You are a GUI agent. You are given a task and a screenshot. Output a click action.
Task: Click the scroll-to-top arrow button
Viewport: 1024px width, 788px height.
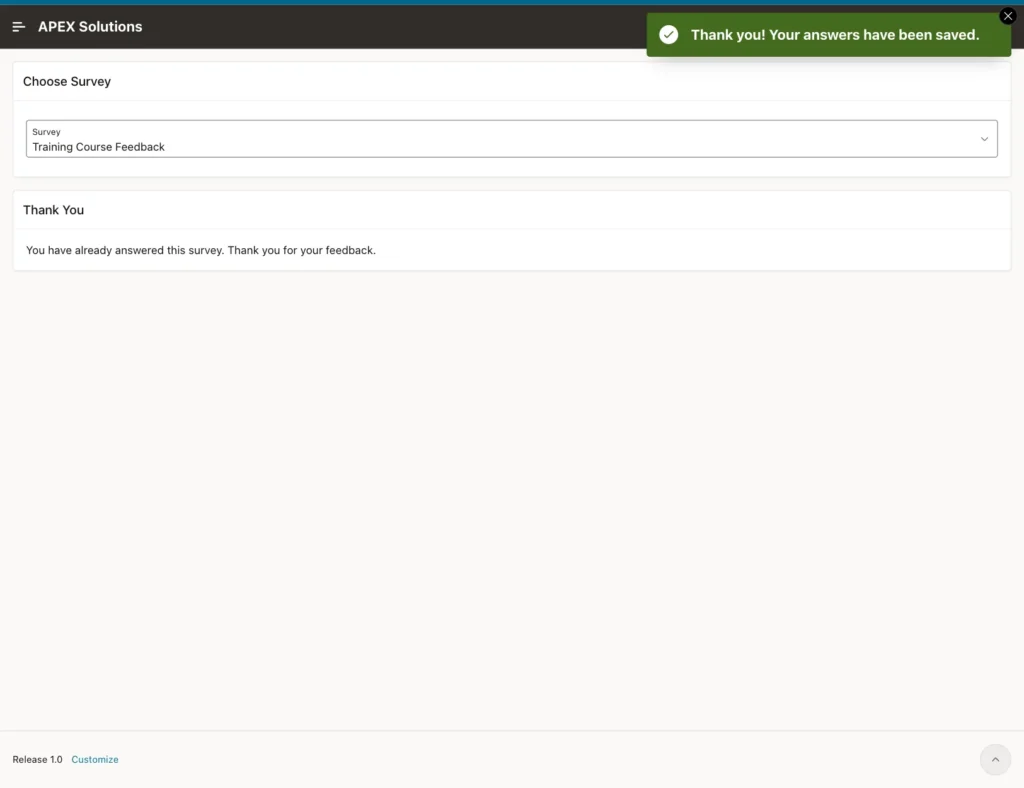995,759
